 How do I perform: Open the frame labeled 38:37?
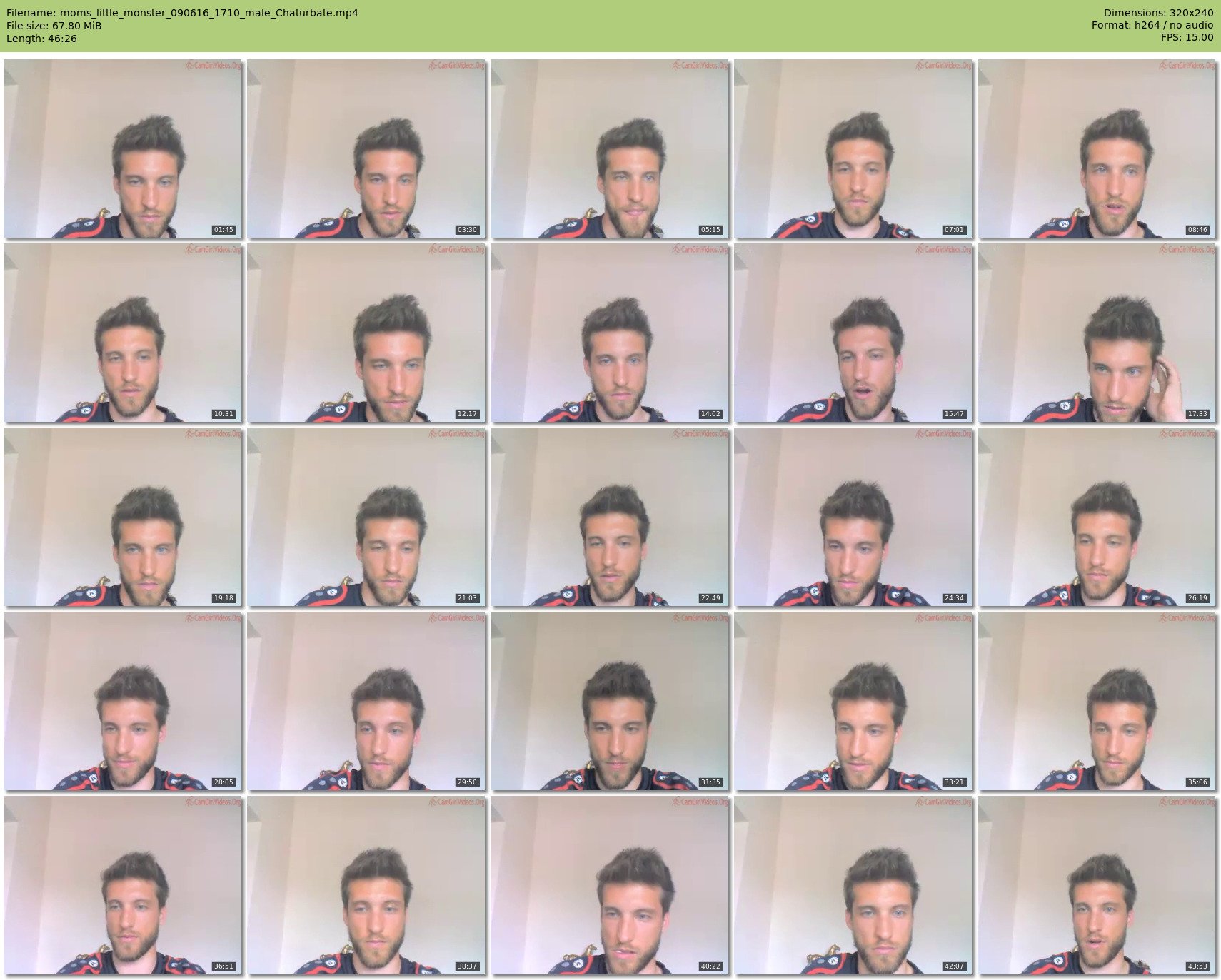click(x=366, y=885)
